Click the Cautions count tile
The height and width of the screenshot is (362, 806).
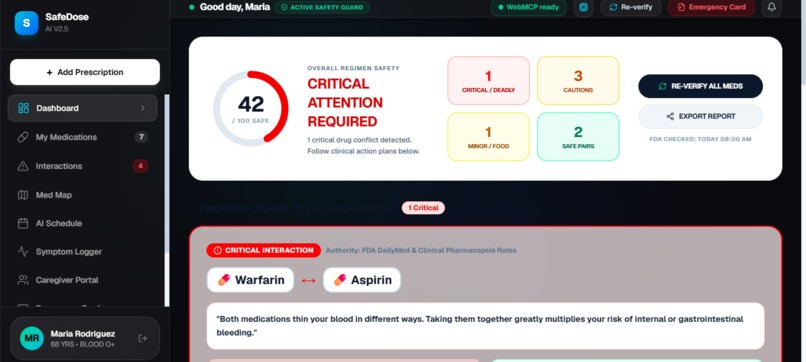[578, 81]
